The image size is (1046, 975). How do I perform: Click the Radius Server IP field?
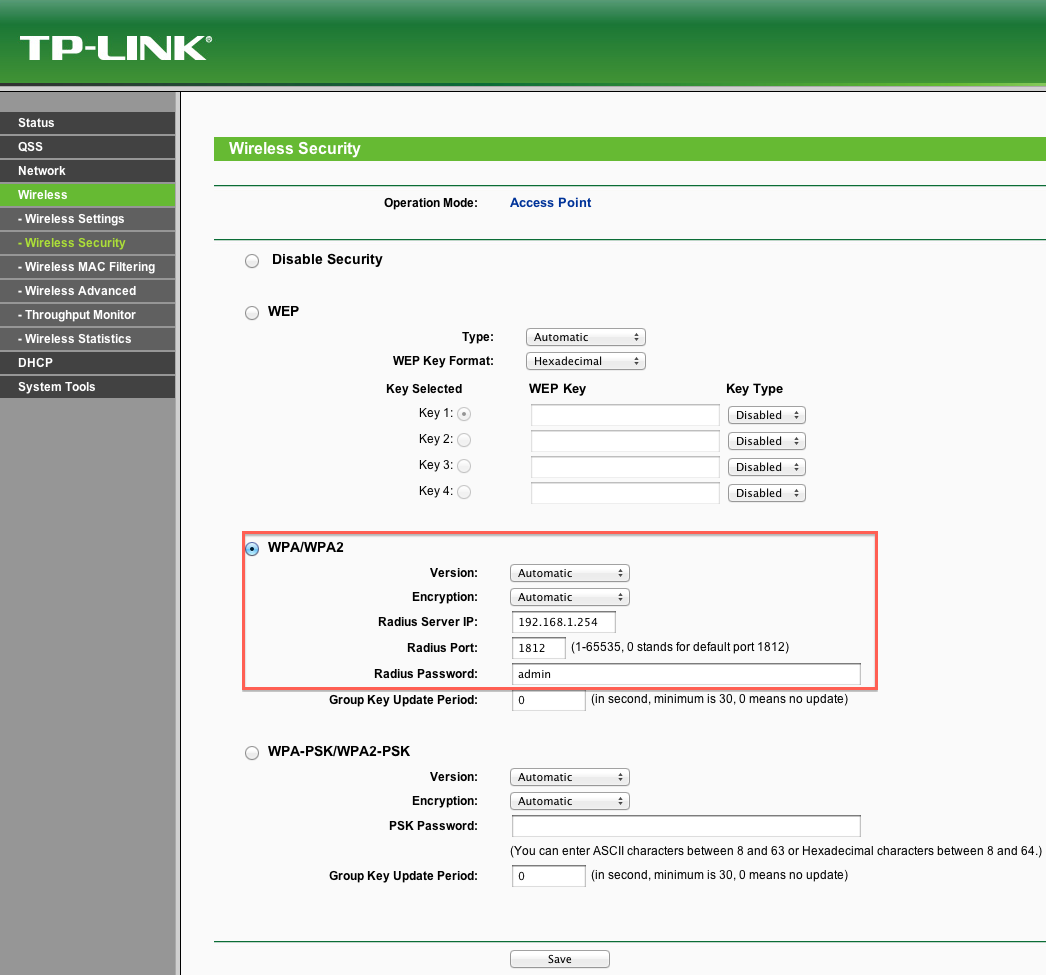click(x=564, y=622)
